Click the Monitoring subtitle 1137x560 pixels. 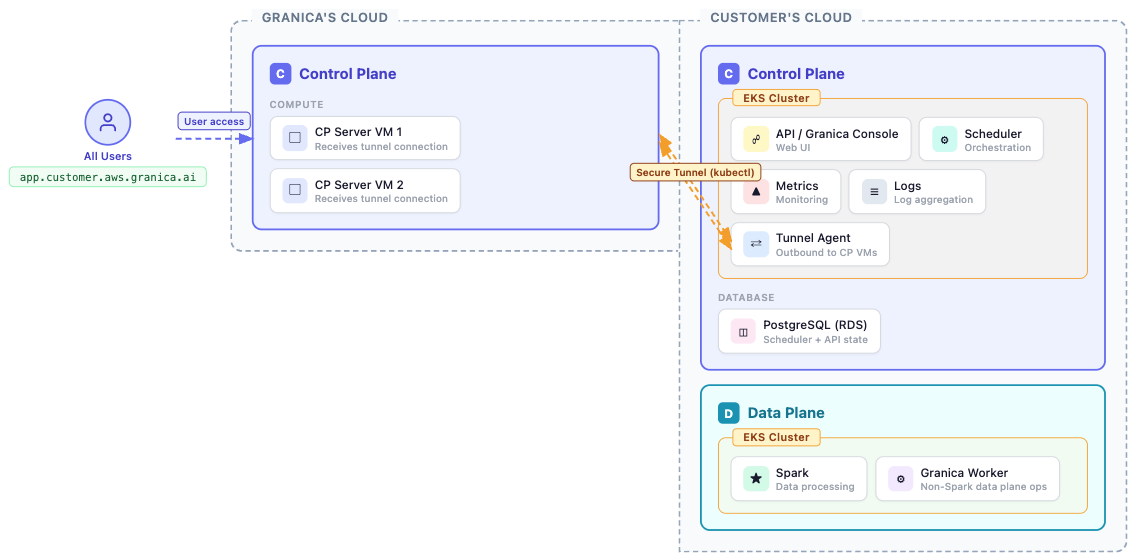pyautogui.click(x=801, y=199)
